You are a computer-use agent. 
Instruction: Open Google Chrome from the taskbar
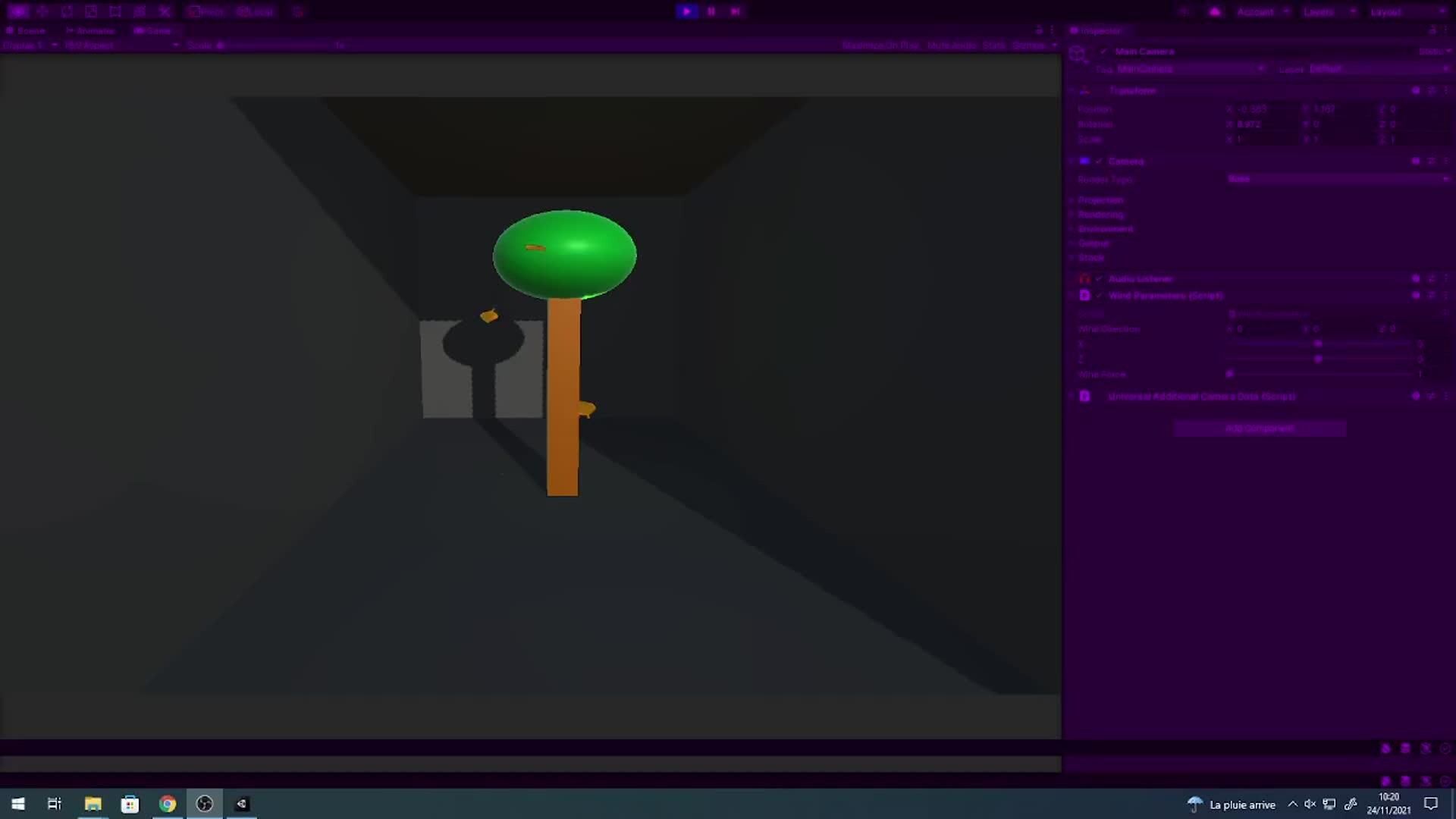pos(168,804)
